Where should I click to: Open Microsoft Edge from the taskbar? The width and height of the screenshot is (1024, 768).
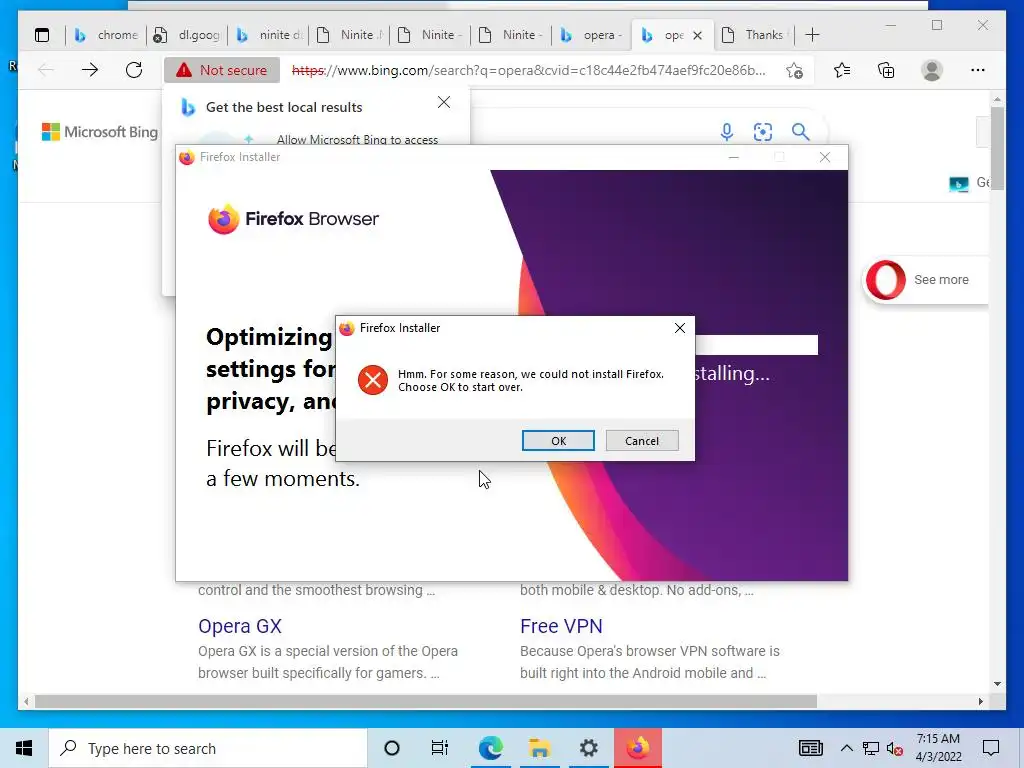[x=490, y=748]
